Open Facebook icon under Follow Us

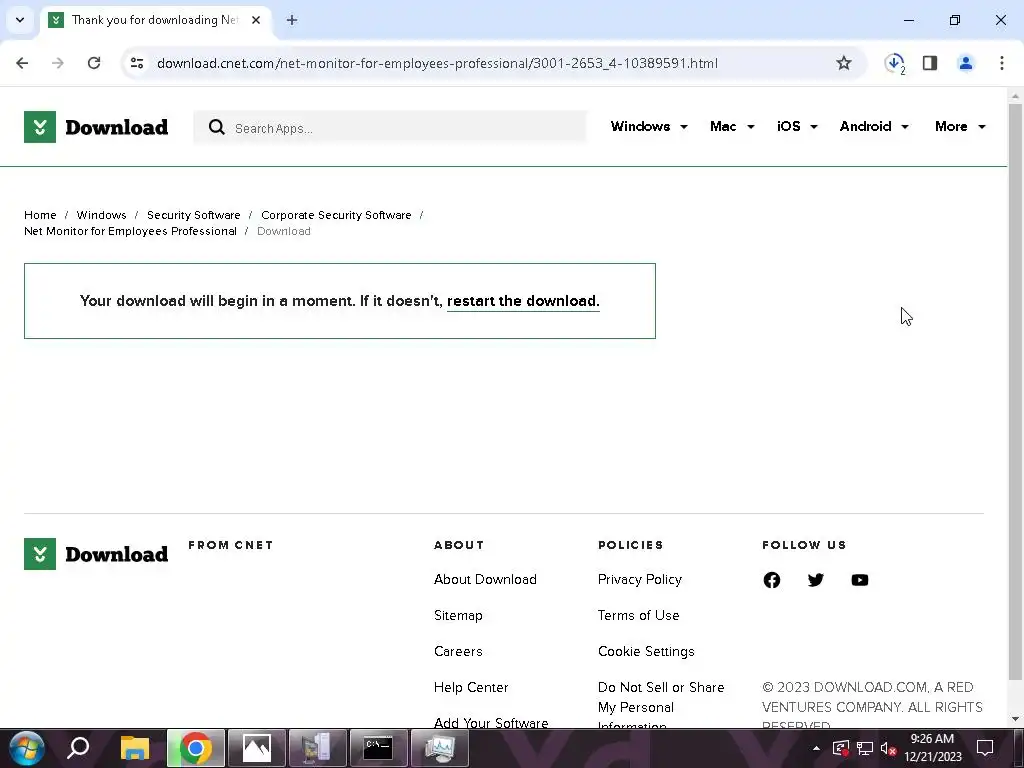click(x=772, y=580)
